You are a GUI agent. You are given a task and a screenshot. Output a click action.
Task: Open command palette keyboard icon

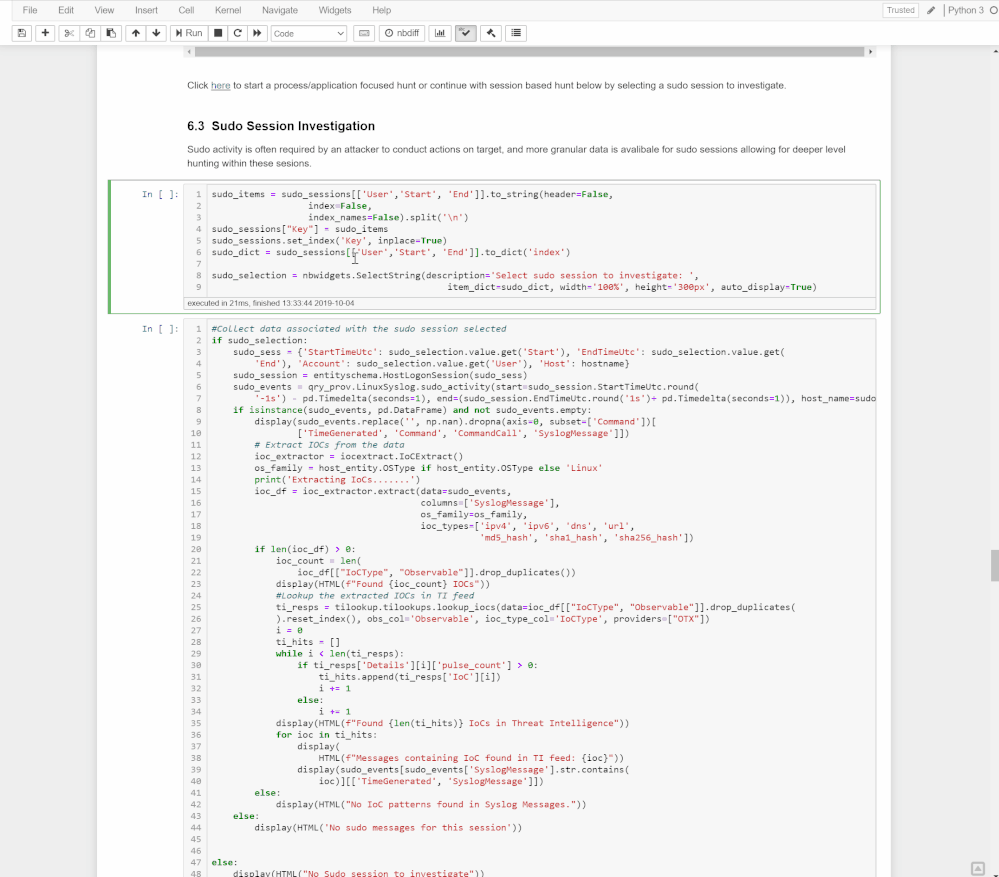pos(364,33)
